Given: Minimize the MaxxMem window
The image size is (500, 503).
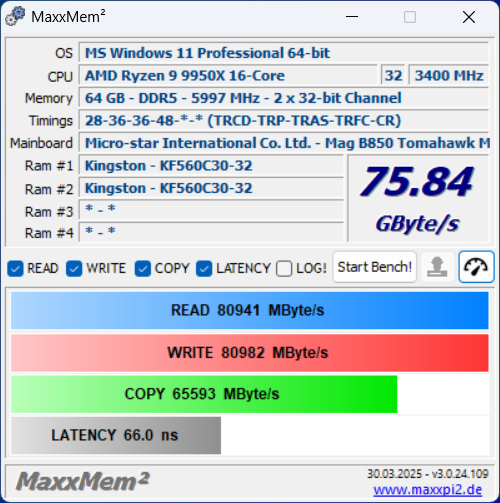Looking at the screenshot, I should (x=352, y=17).
